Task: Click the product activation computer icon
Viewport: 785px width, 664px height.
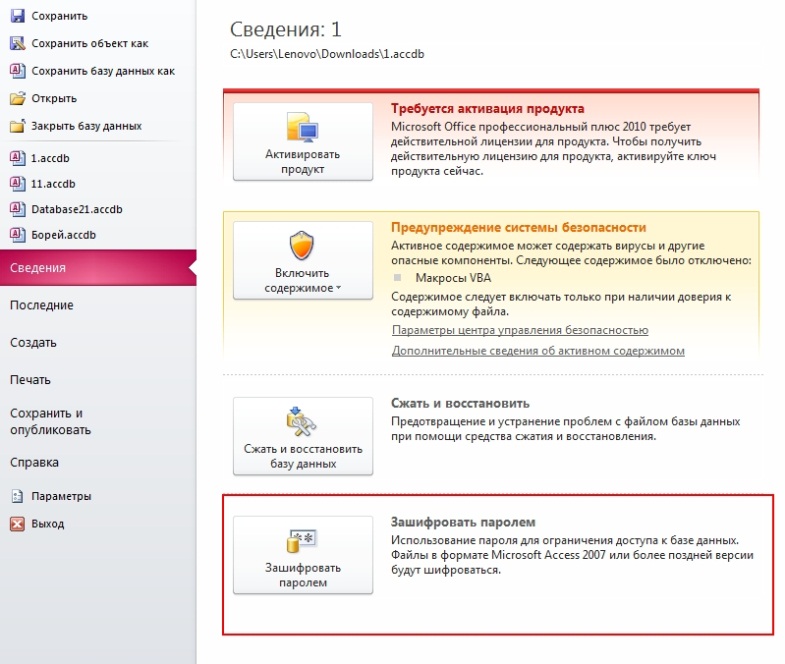Action: (x=302, y=126)
